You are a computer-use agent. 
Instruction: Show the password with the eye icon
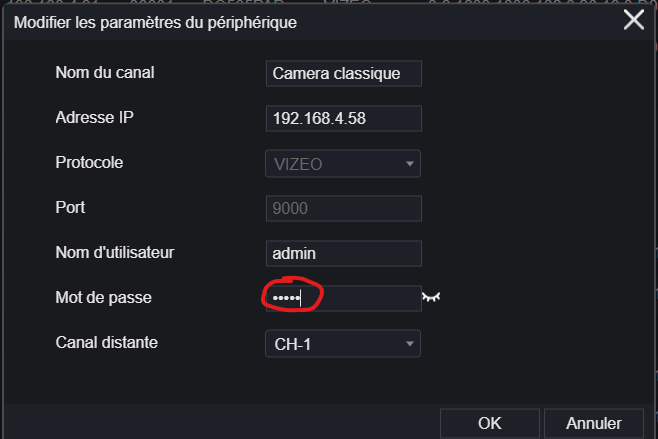pos(431,297)
